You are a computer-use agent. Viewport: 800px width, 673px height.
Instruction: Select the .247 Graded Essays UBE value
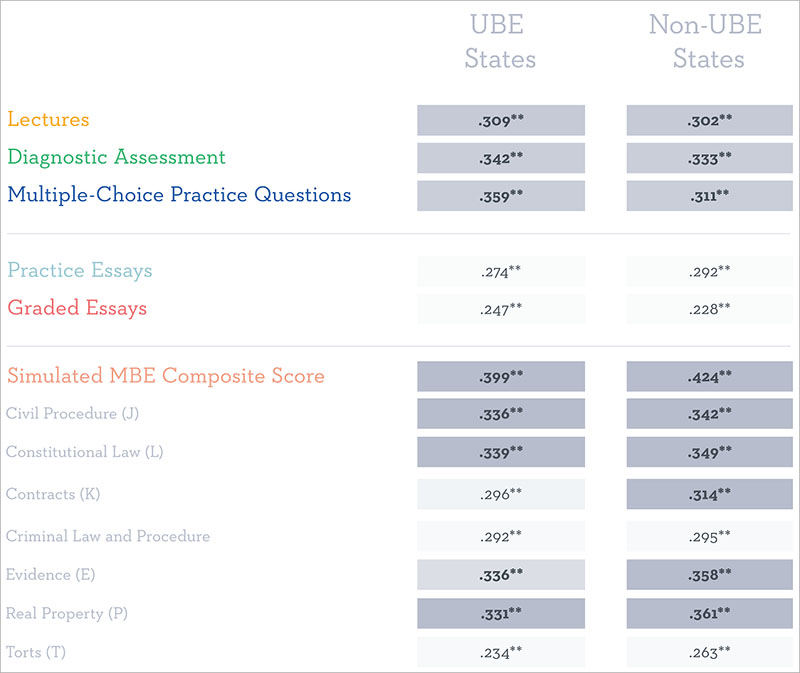pos(500,309)
